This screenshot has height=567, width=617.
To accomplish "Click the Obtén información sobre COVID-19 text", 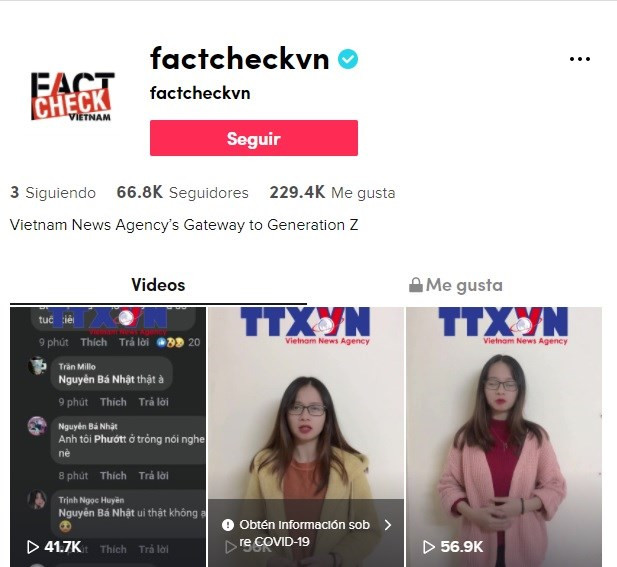I will 304,533.
